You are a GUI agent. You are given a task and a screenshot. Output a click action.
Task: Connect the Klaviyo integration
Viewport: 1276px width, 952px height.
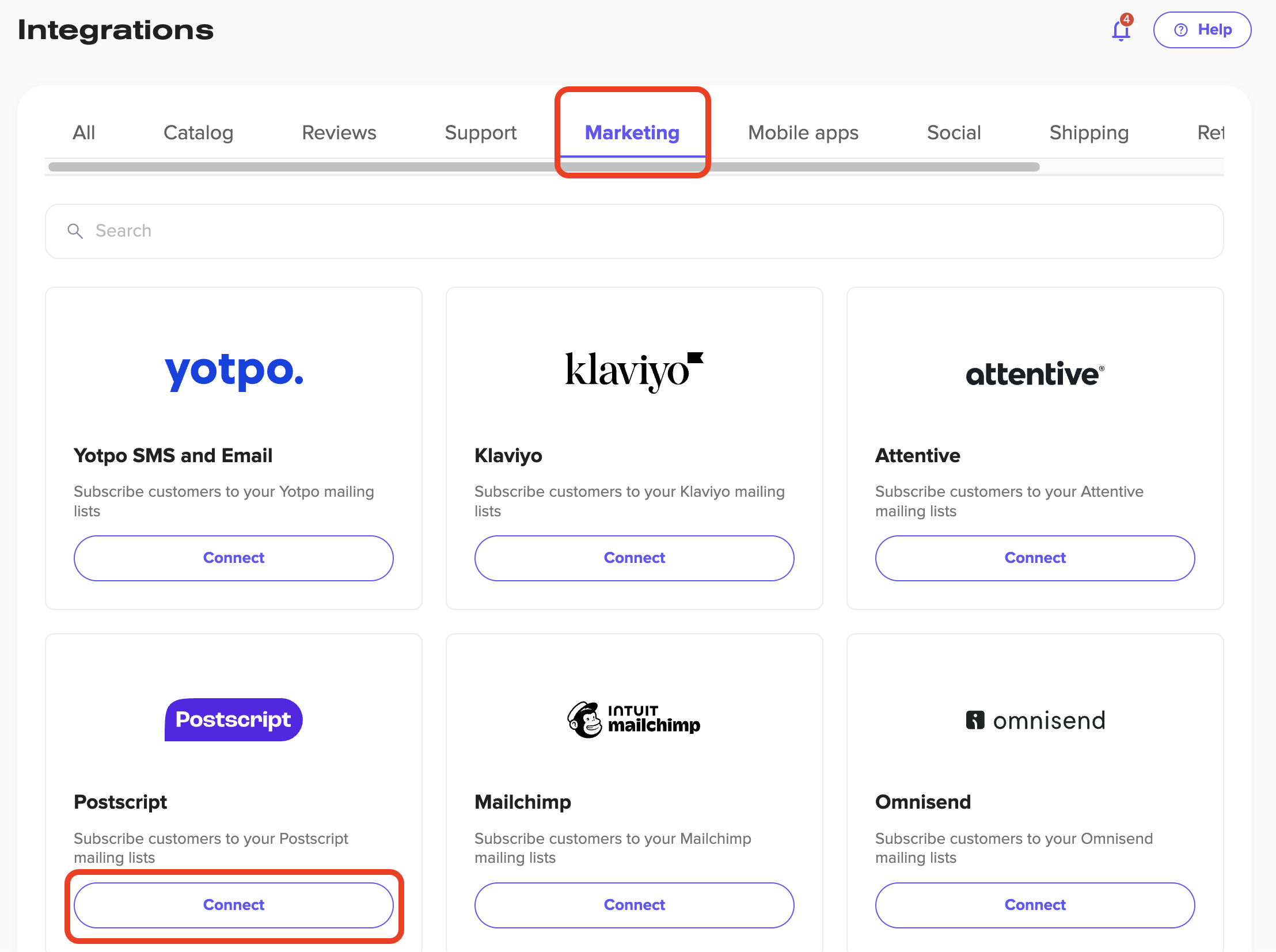point(633,558)
